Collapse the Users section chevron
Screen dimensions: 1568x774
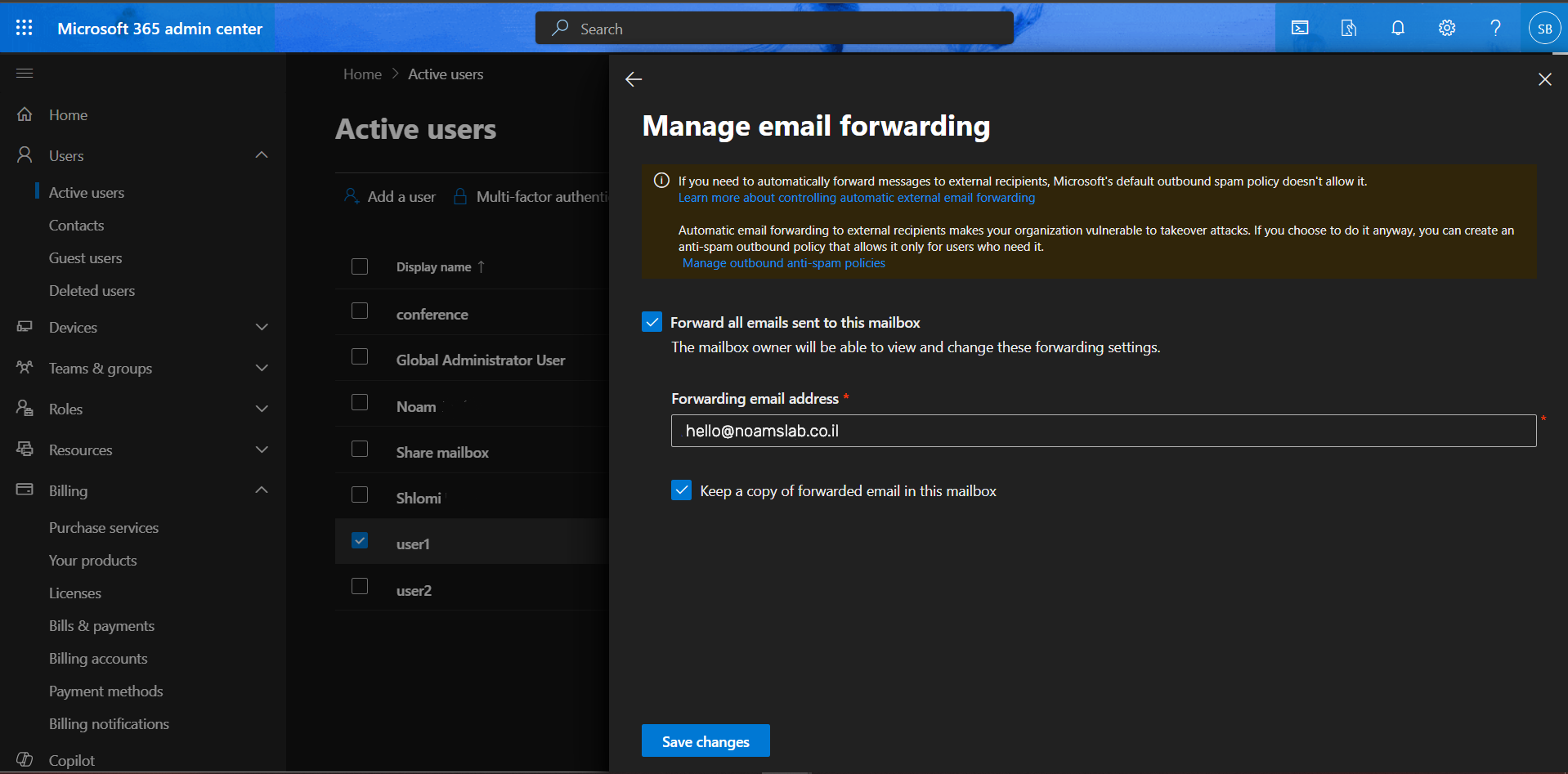(262, 154)
